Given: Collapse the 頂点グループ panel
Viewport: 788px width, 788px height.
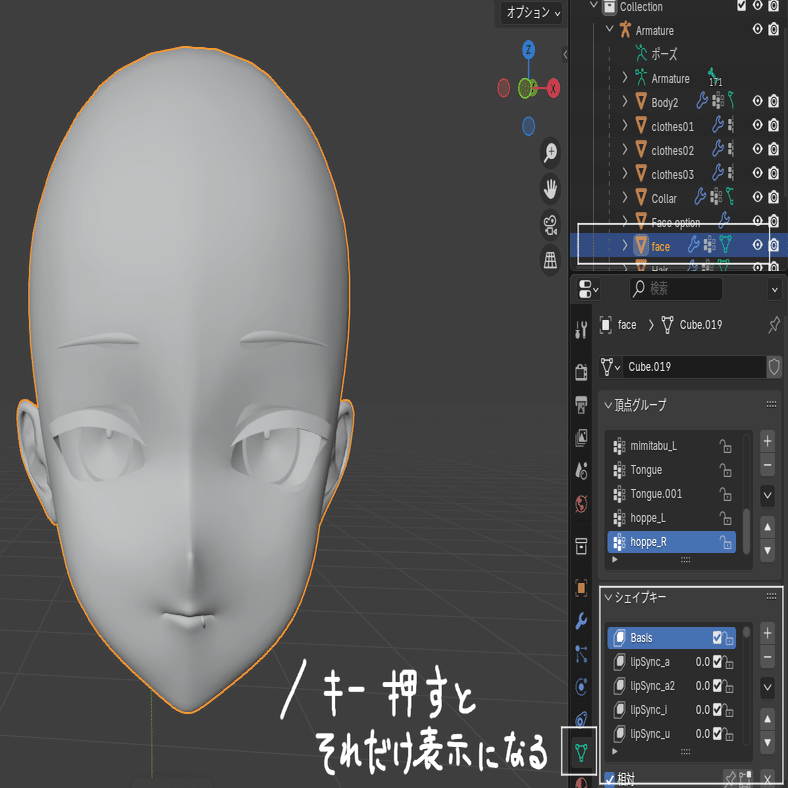Looking at the screenshot, I should point(608,405).
